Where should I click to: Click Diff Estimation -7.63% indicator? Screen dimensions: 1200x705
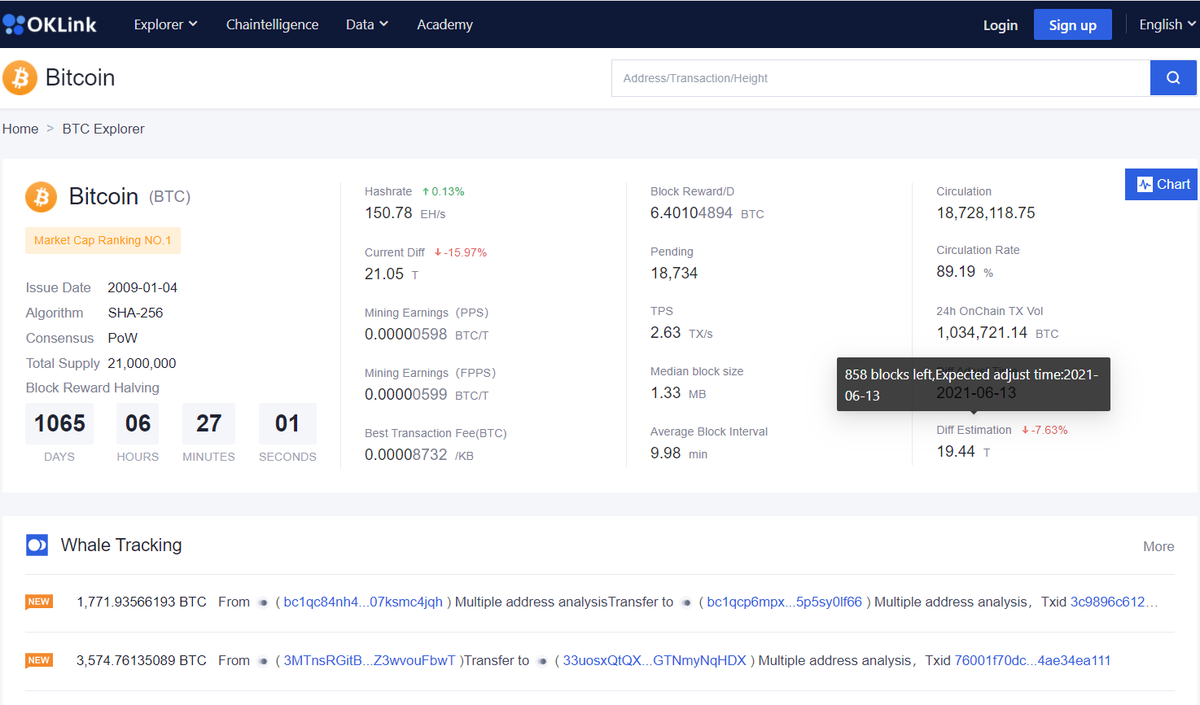click(1044, 430)
